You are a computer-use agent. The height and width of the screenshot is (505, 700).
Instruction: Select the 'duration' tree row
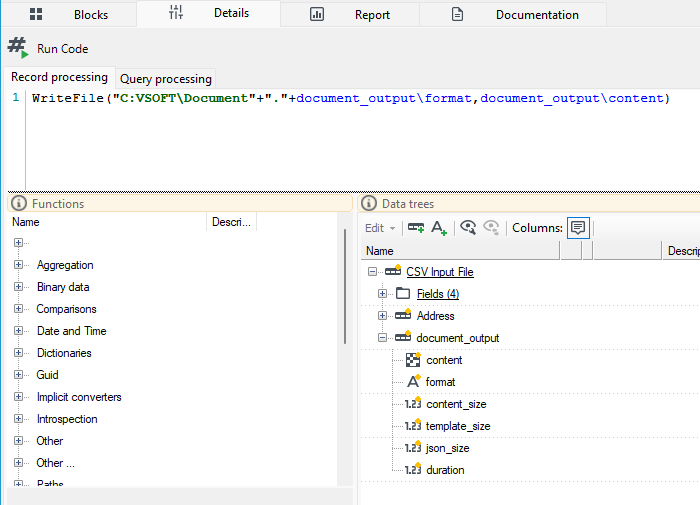click(x=445, y=469)
